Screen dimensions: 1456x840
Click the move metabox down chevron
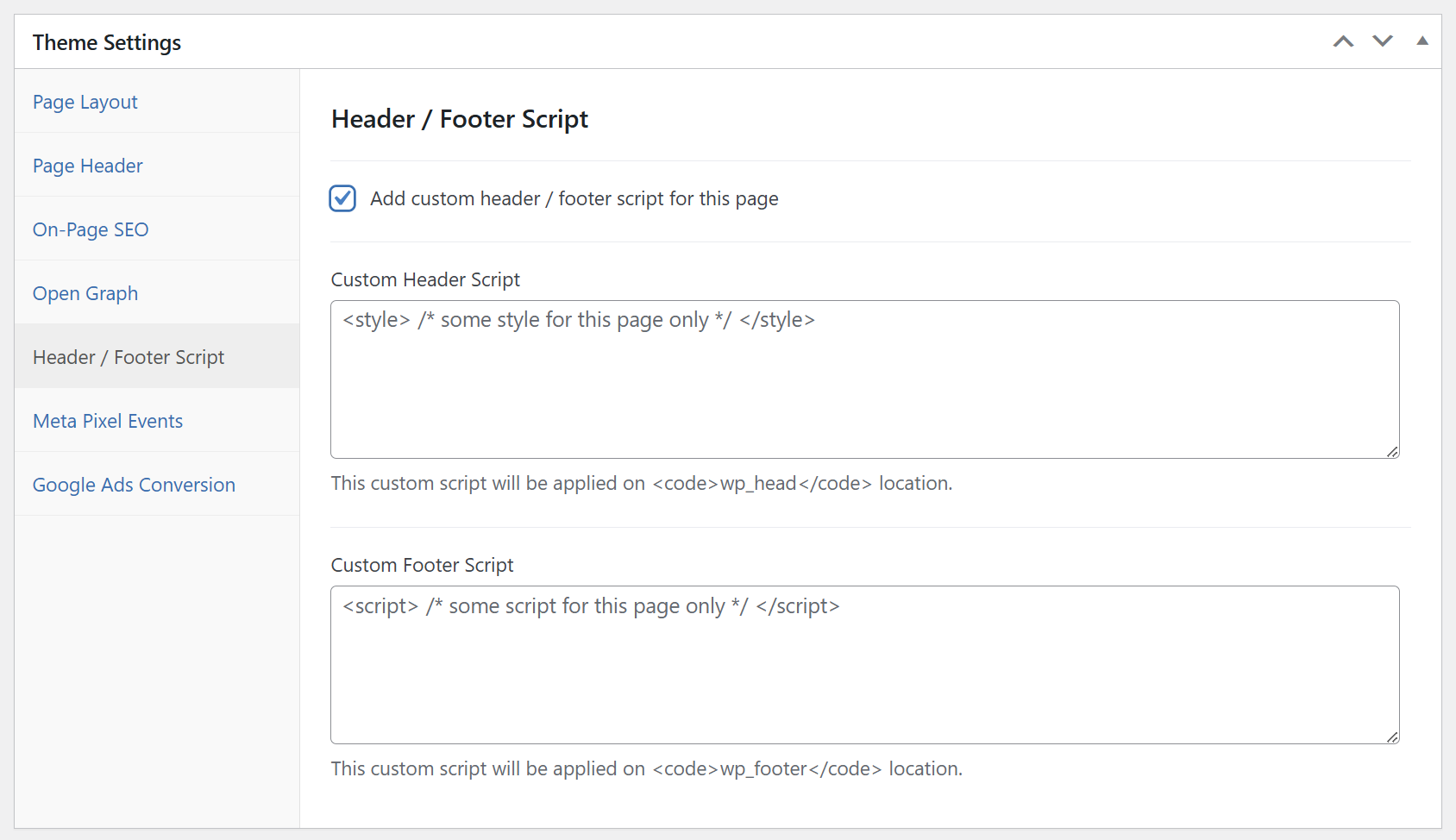(x=1382, y=41)
